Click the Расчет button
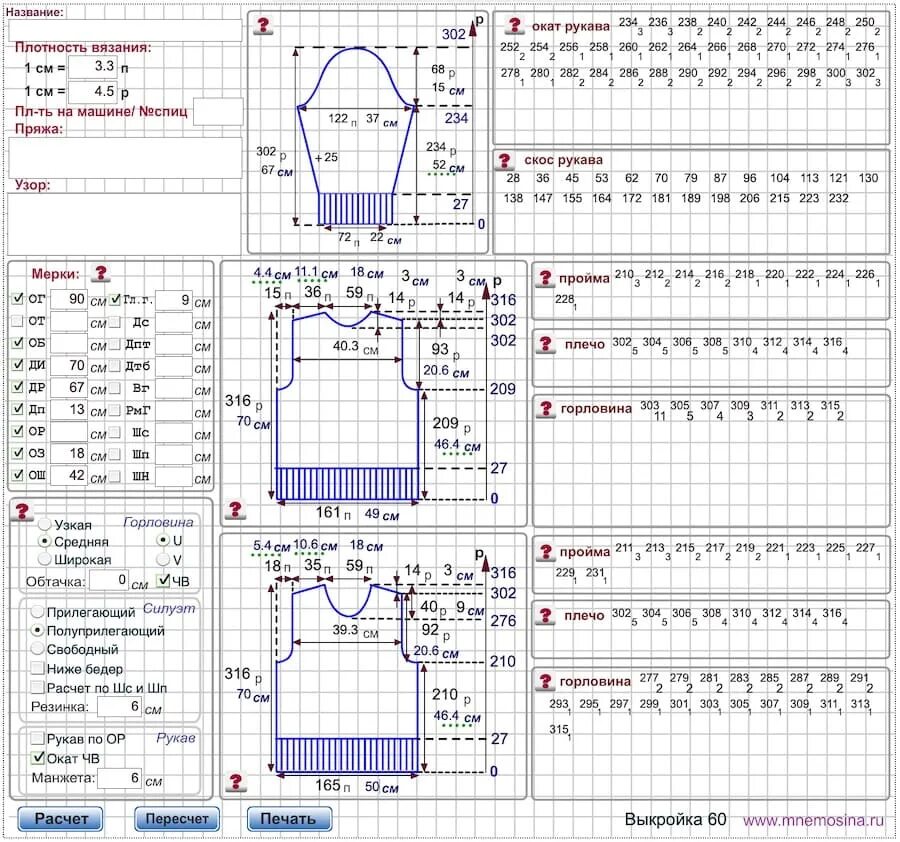This screenshot has height=842, width=900. click(61, 818)
